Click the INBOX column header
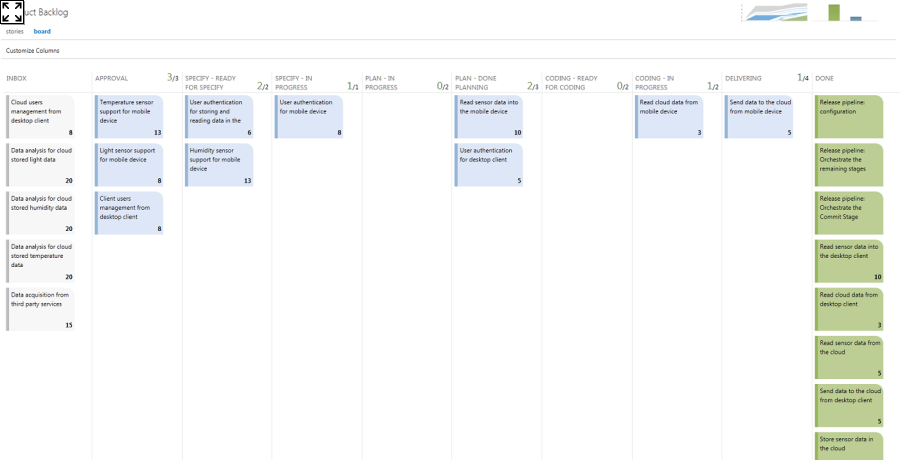The image size is (900, 460). pyautogui.click(x=16, y=78)
